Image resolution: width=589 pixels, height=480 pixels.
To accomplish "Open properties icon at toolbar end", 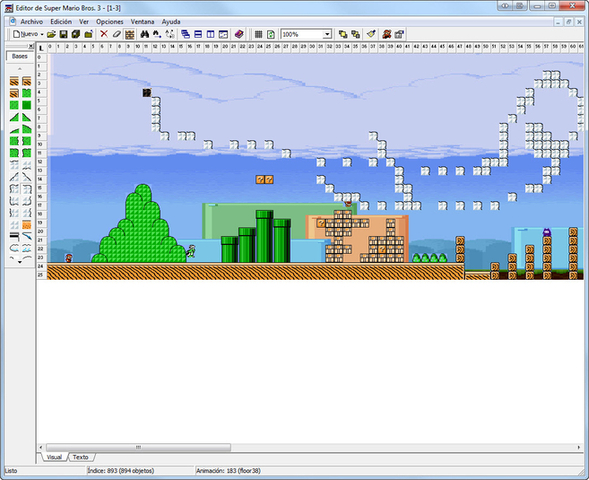I will pyautogui.click(x=399, y=34).
